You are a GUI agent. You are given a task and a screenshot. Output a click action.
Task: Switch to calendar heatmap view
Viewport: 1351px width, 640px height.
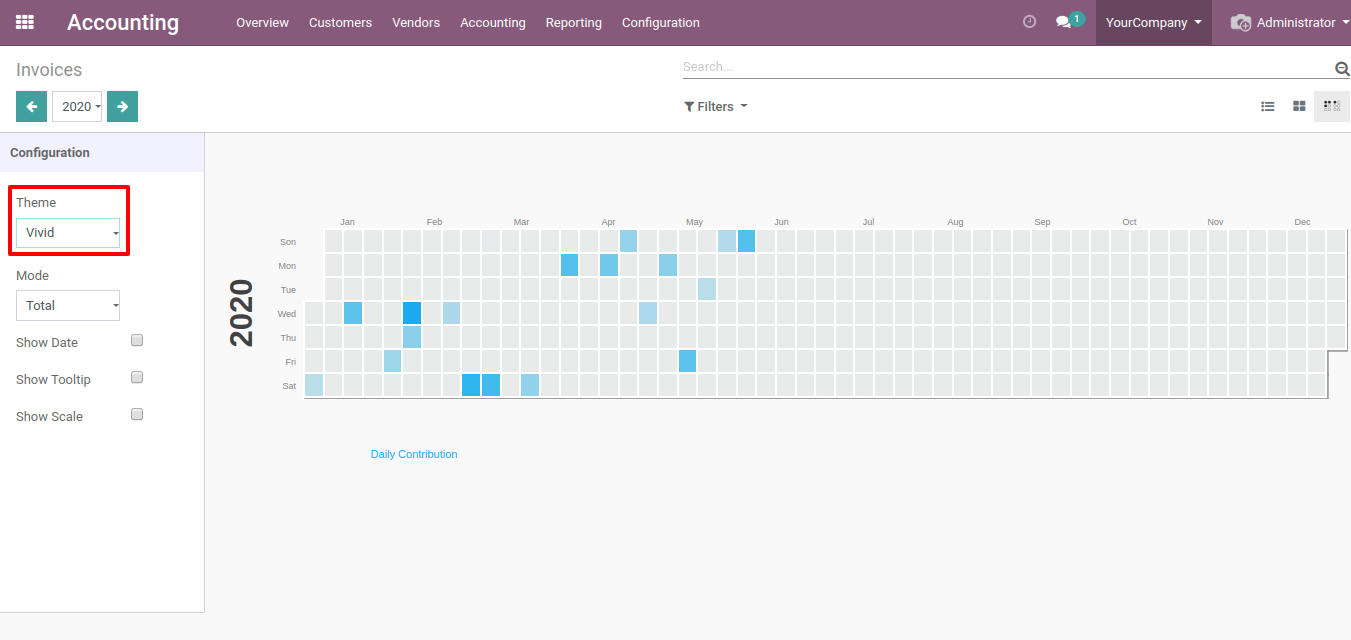point(1331,106)
